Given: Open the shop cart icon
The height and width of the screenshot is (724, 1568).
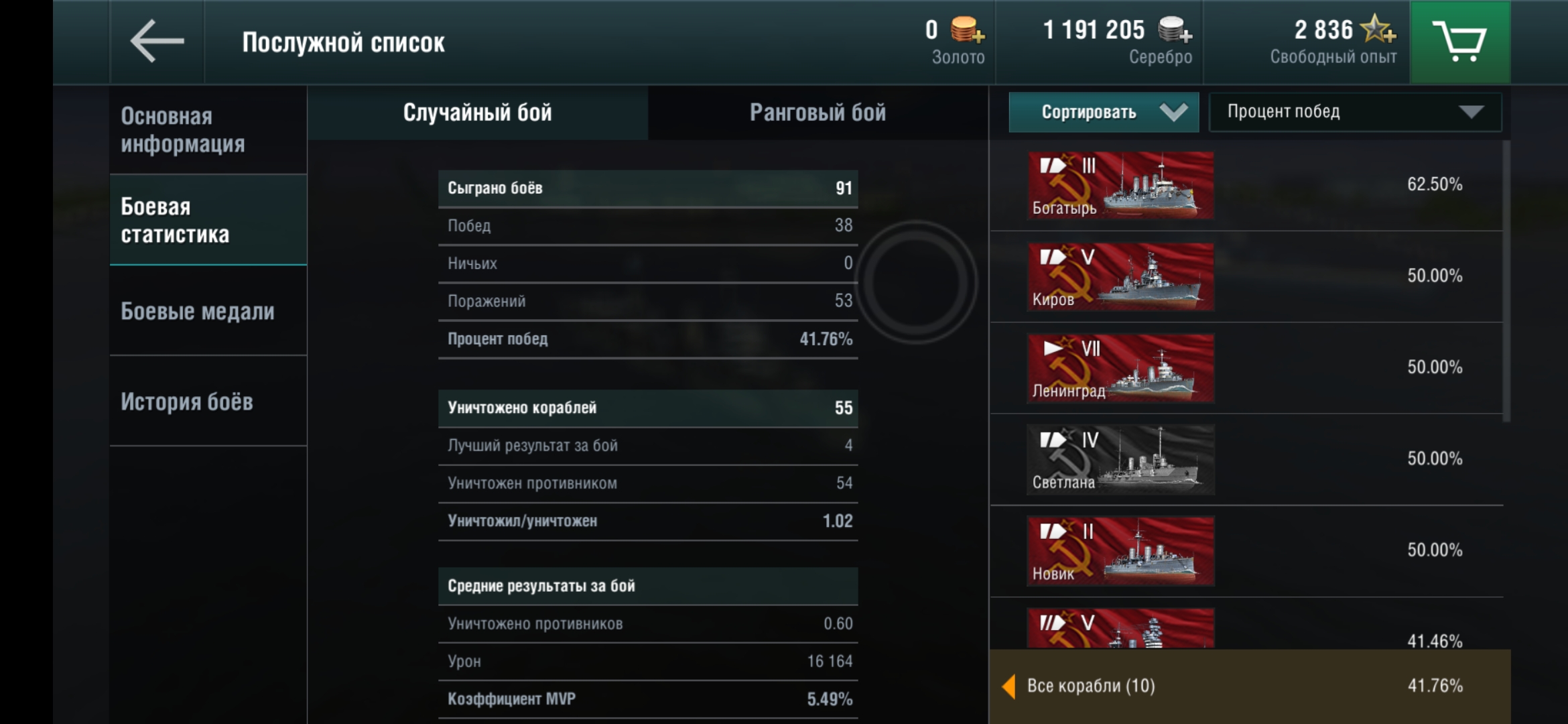Looking at the screenshot, I should pyautogui.click(x=1459, y=42).
